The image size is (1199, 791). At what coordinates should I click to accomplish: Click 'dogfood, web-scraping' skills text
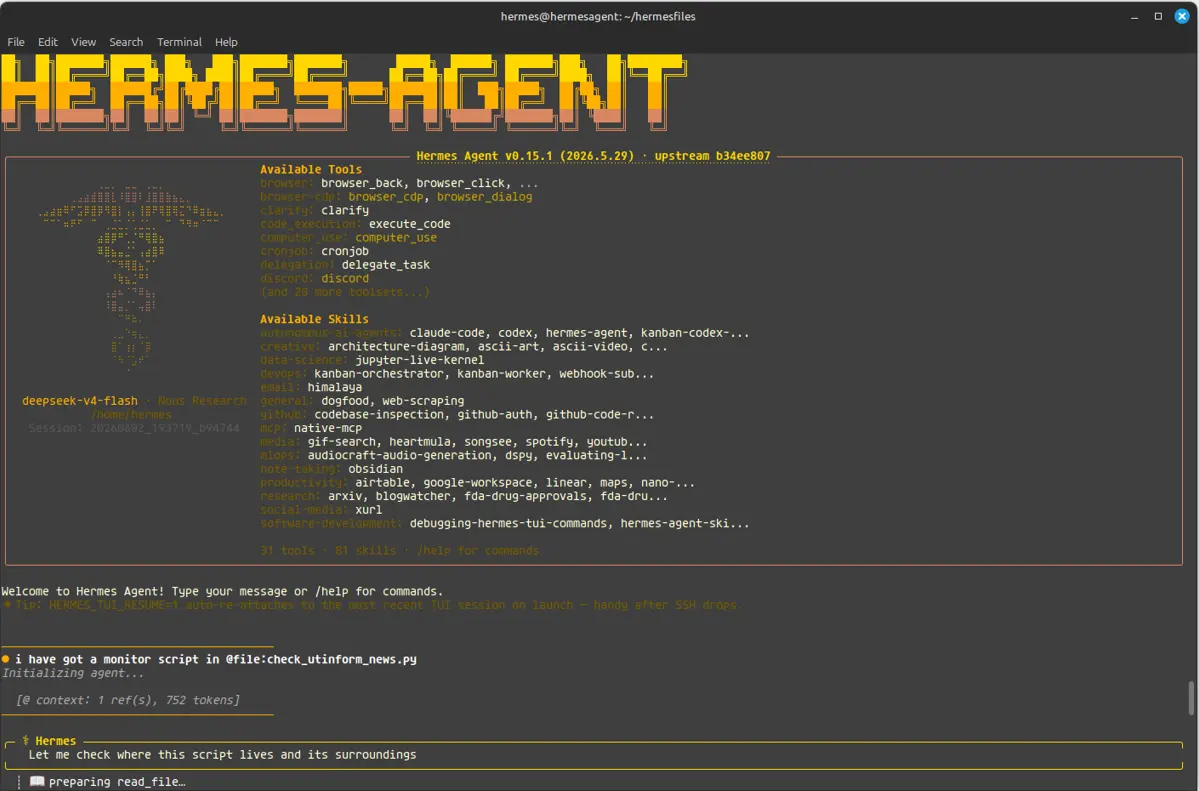(392, 401)
